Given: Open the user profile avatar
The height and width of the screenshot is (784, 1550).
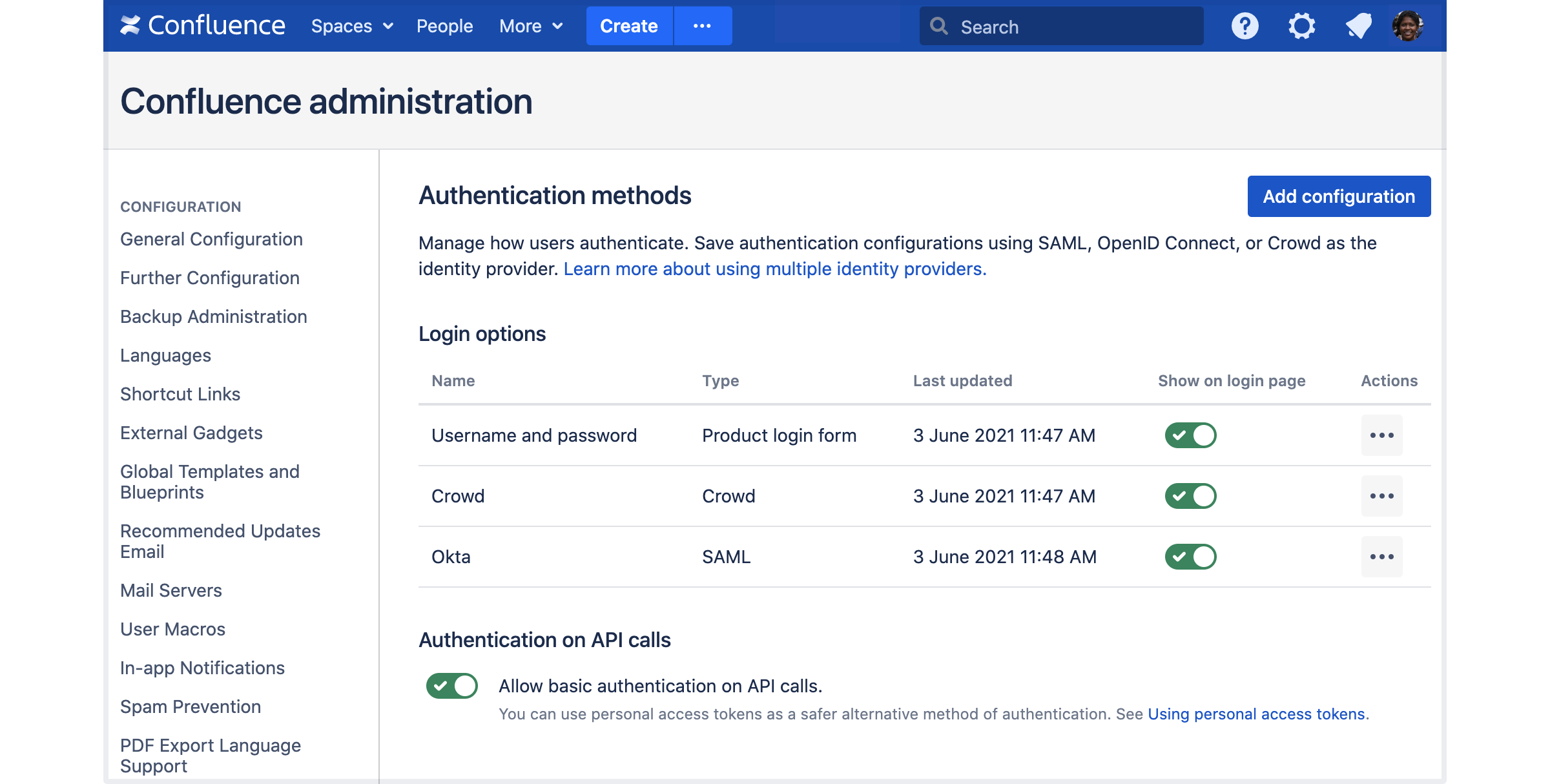Looking at the screenshot, I should pyautogui.click(x=1408, y=26).
